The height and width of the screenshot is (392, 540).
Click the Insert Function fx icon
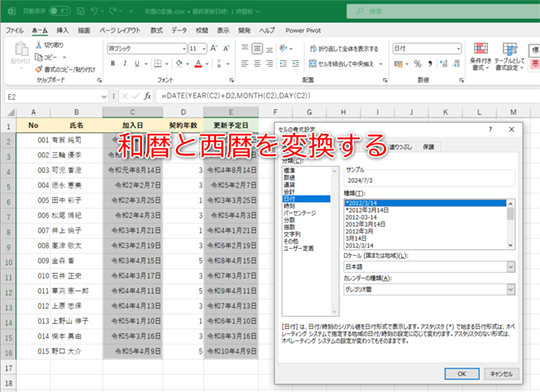[147, 96]
